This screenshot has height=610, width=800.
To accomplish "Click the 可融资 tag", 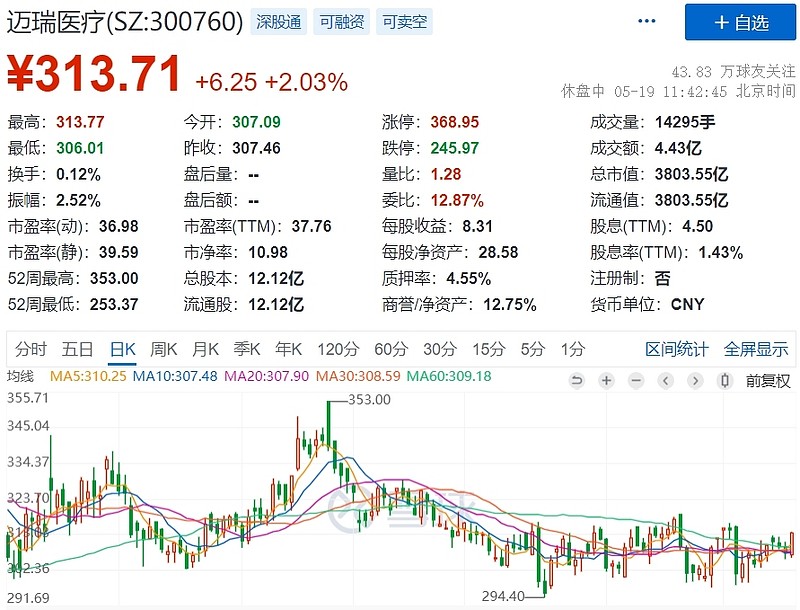I will (x=341, y=22).
